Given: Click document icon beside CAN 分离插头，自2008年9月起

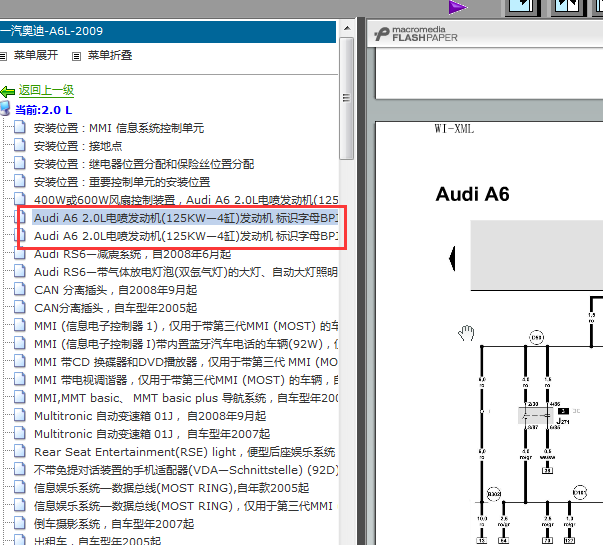Looking at the screenshot, I should (20, 289).
